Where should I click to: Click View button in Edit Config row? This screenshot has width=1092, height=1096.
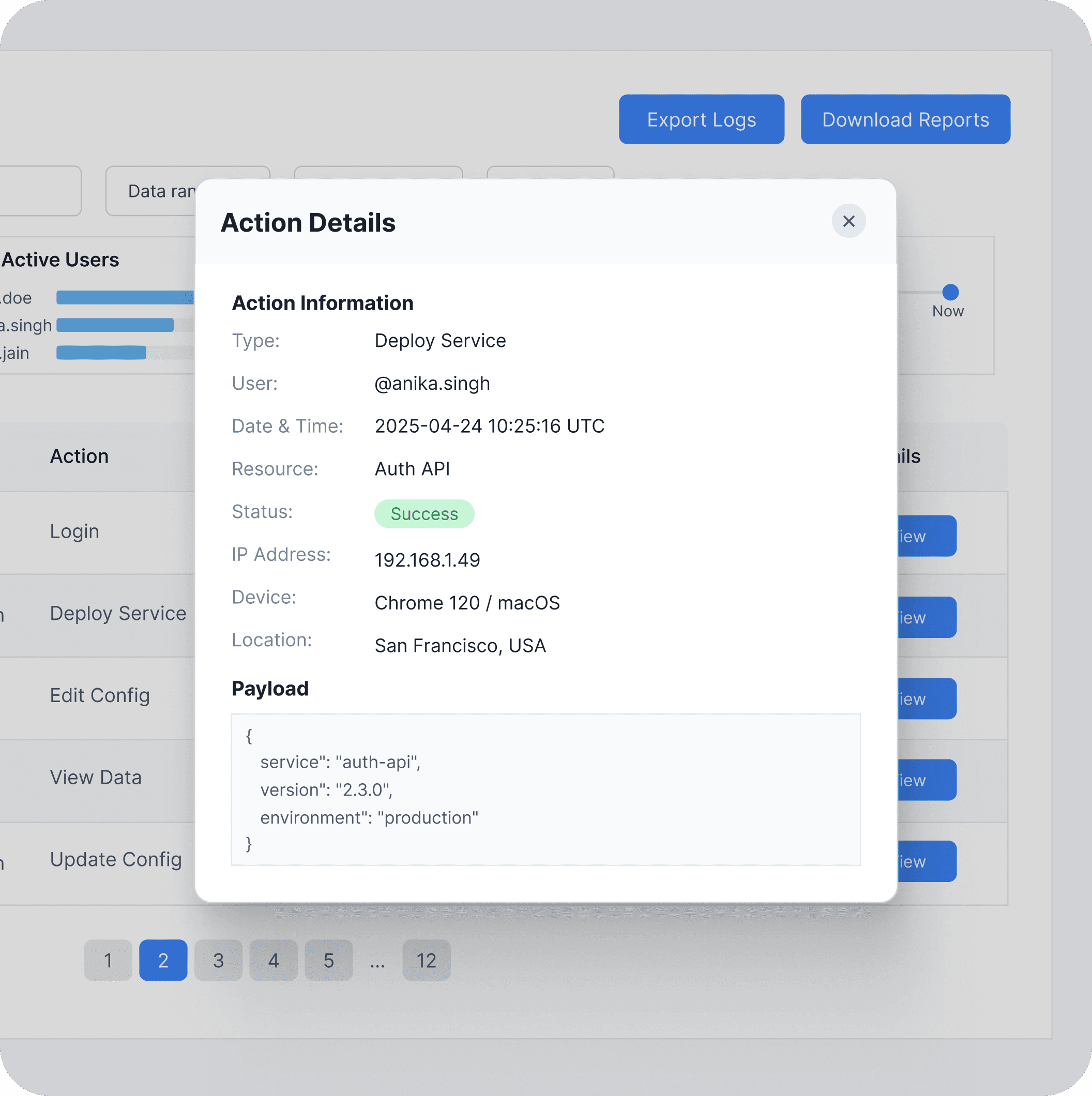click(927, 698)
